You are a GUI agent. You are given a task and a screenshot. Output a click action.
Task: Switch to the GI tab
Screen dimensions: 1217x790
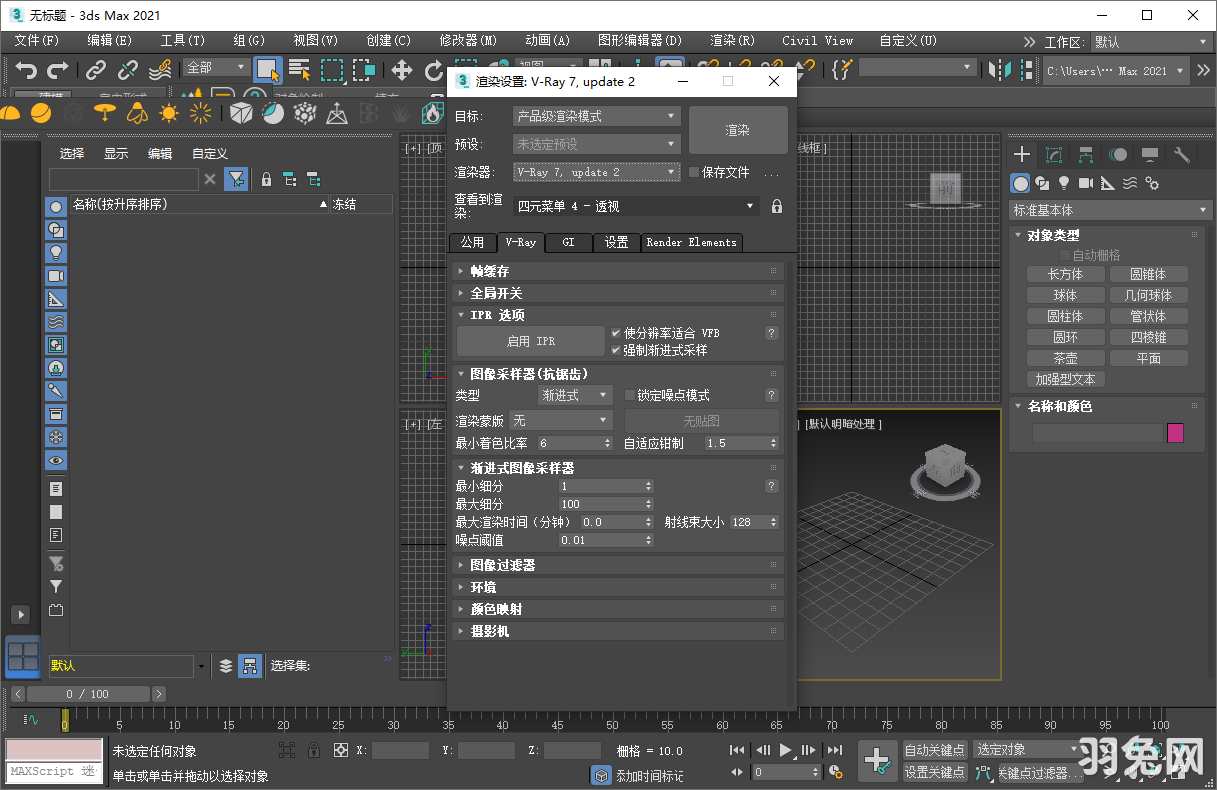click(x=568, y=242)
